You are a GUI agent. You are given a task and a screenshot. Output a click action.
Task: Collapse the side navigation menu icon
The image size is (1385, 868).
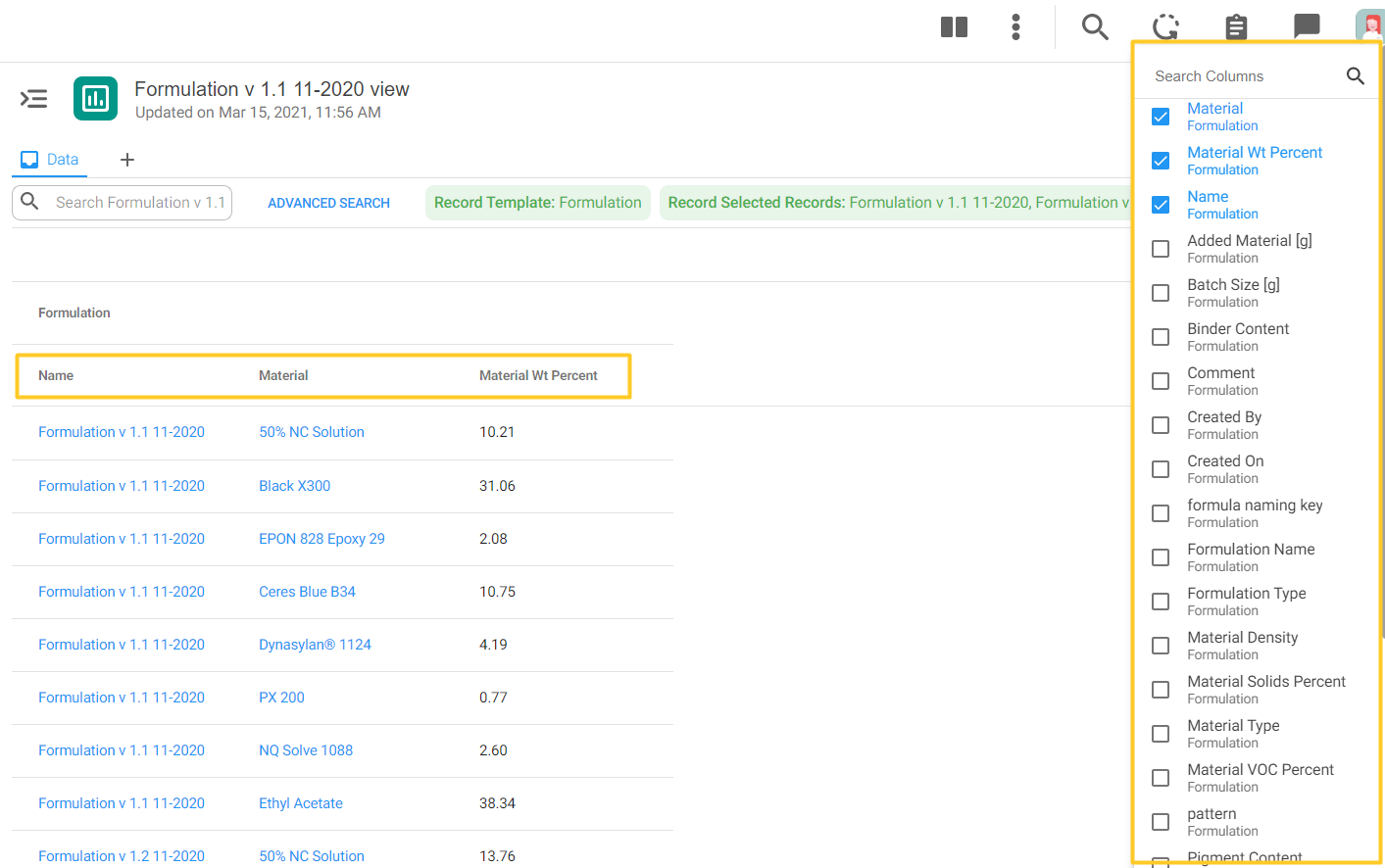click(34, 98)
